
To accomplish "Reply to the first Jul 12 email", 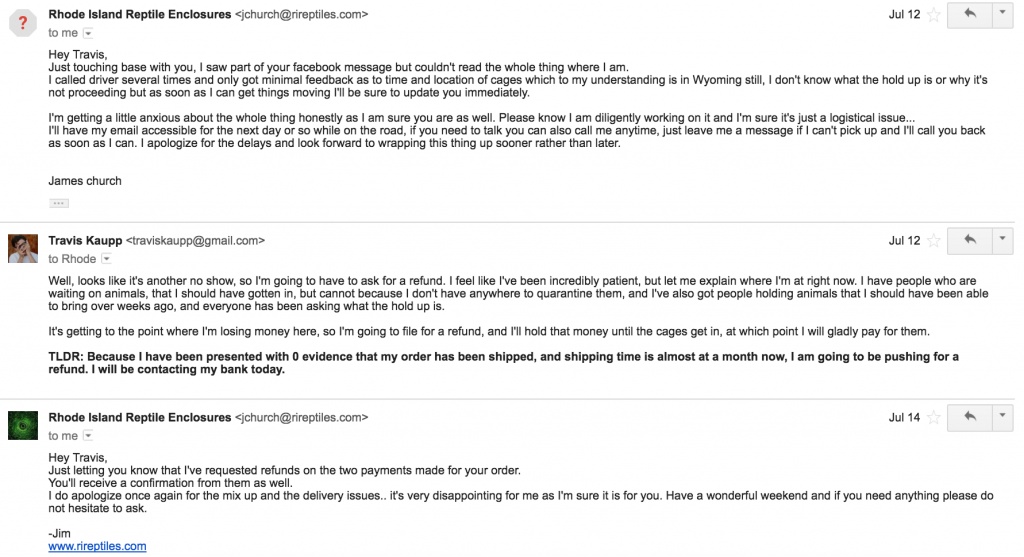I will coord(969,14).
